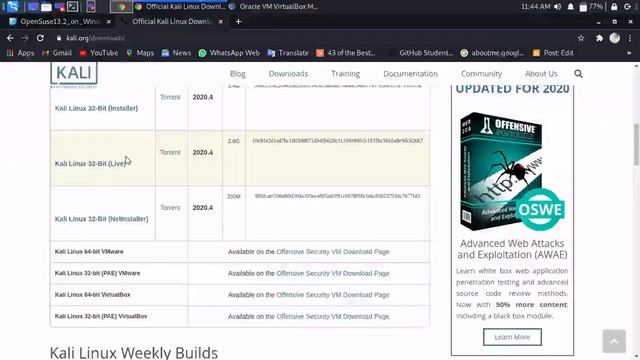Screen dimensions: 640x360
Task: Bookmark this page with the star icon
Action: point(580,38)
